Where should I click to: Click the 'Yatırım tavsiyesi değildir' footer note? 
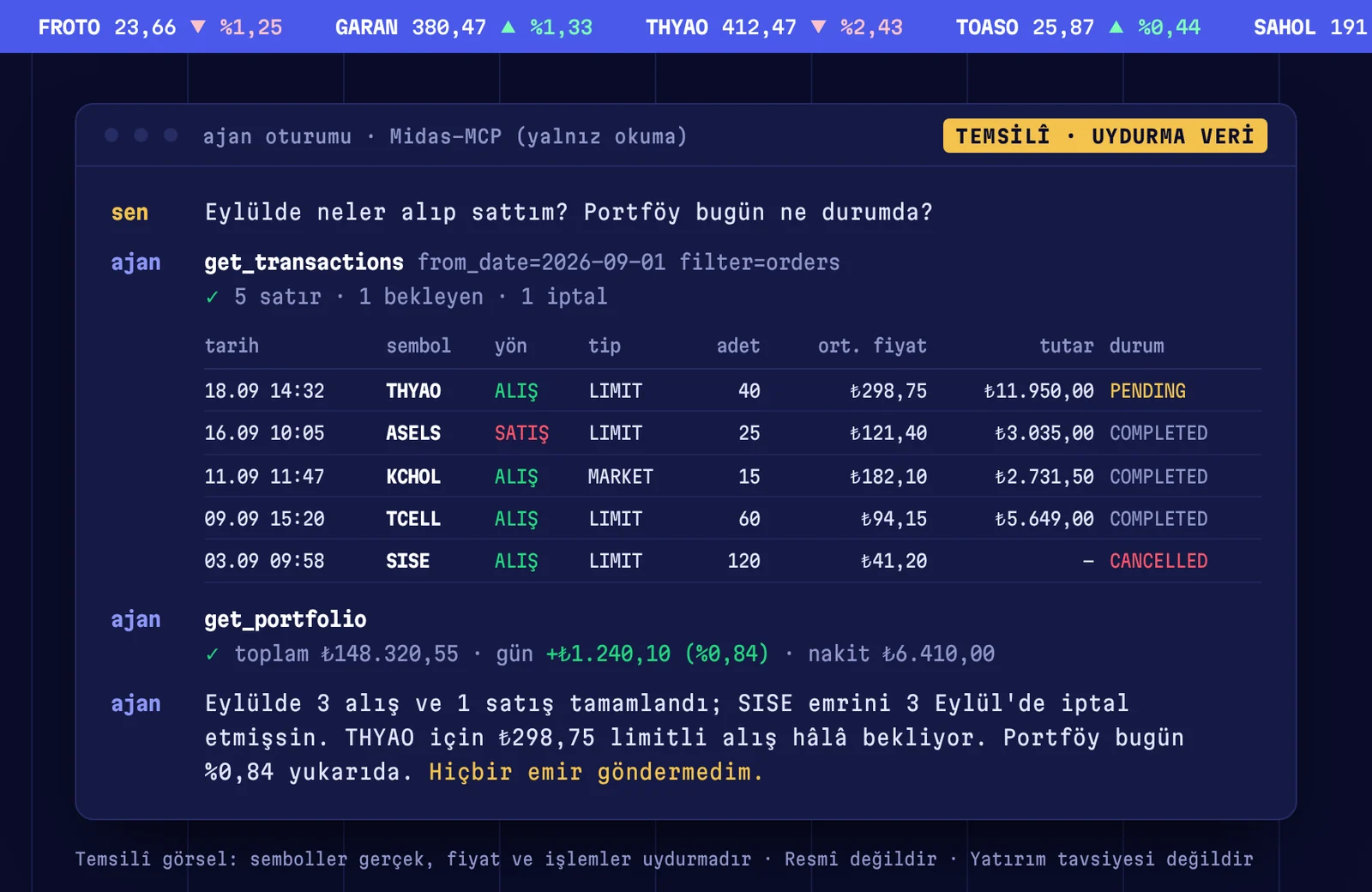pos(1111,859)
